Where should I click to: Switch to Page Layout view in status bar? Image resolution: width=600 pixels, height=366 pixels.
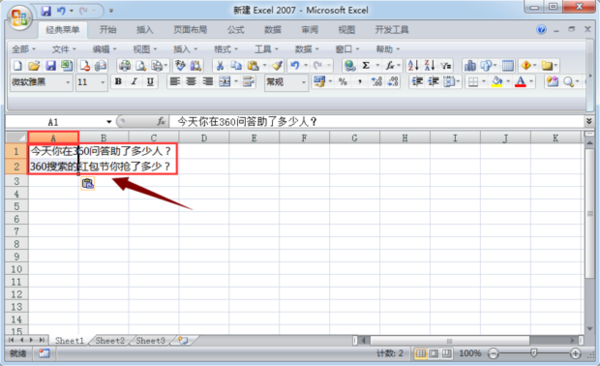click(434, 353)
